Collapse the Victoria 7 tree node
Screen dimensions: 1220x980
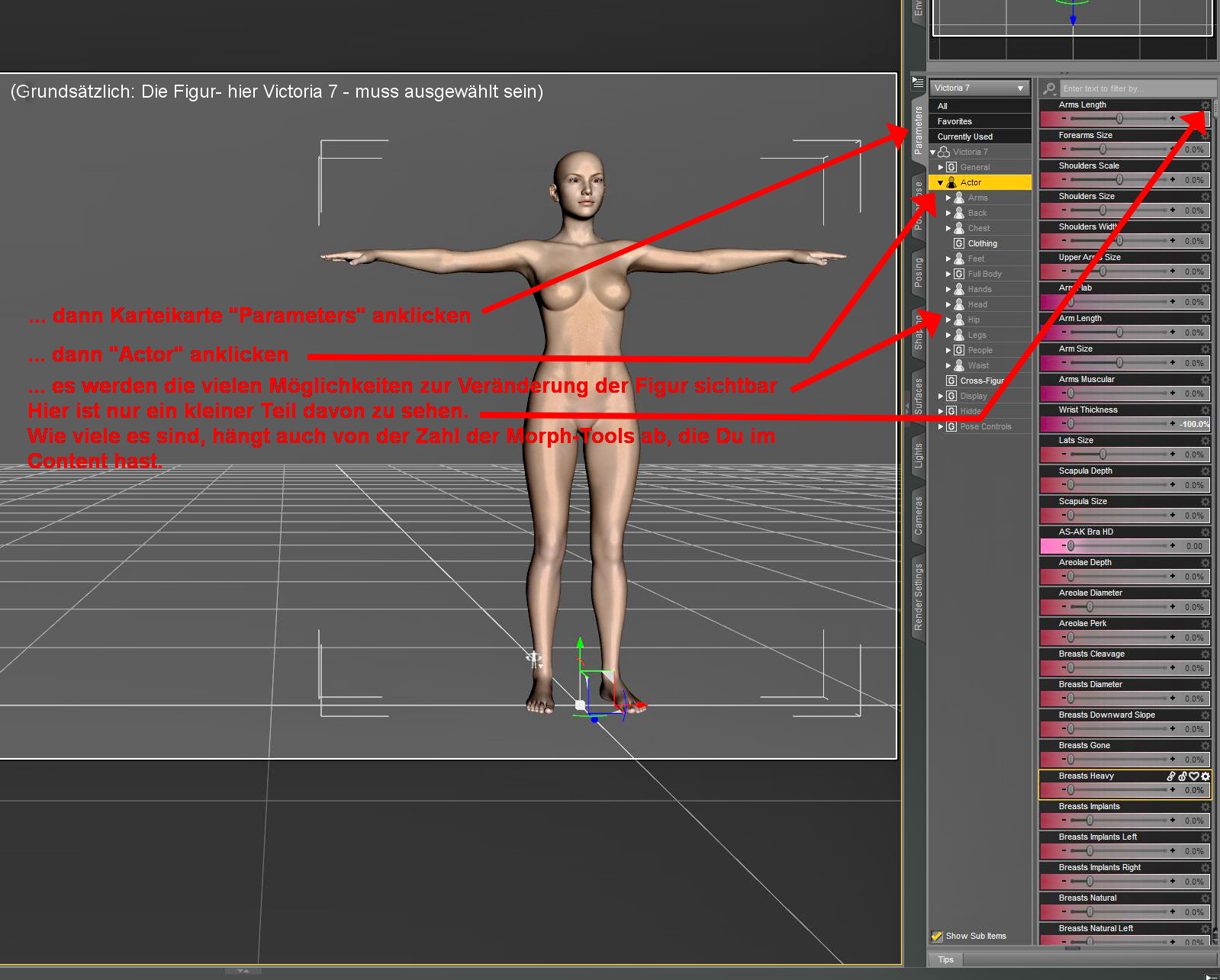[932, 153]
